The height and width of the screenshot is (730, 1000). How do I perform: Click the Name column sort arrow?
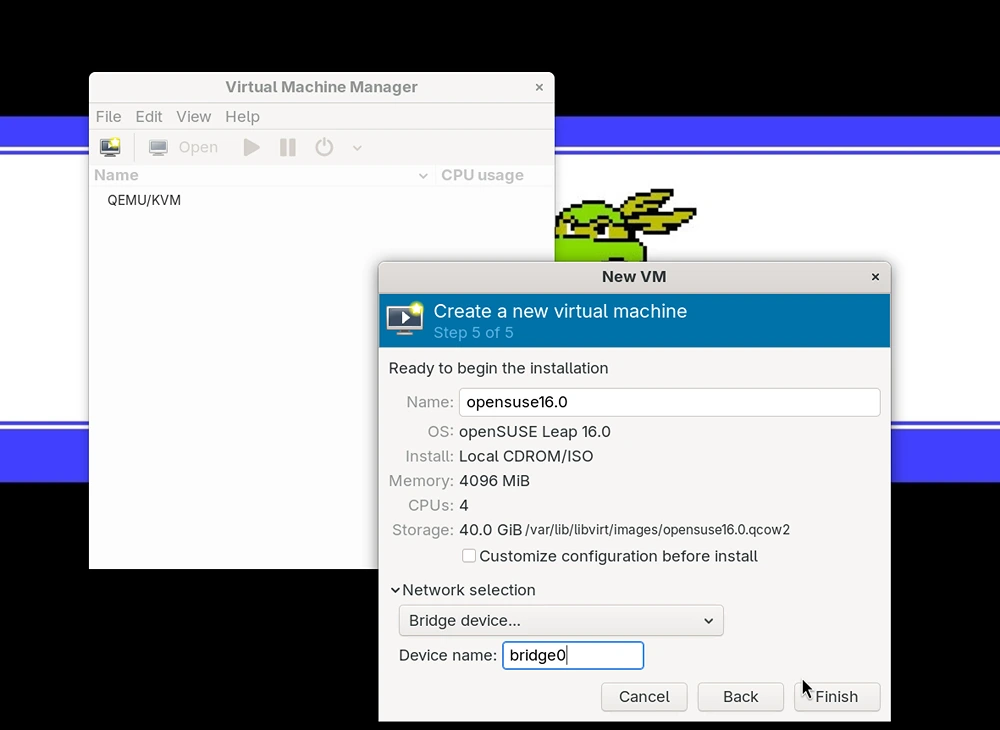[x=423, y=176]
